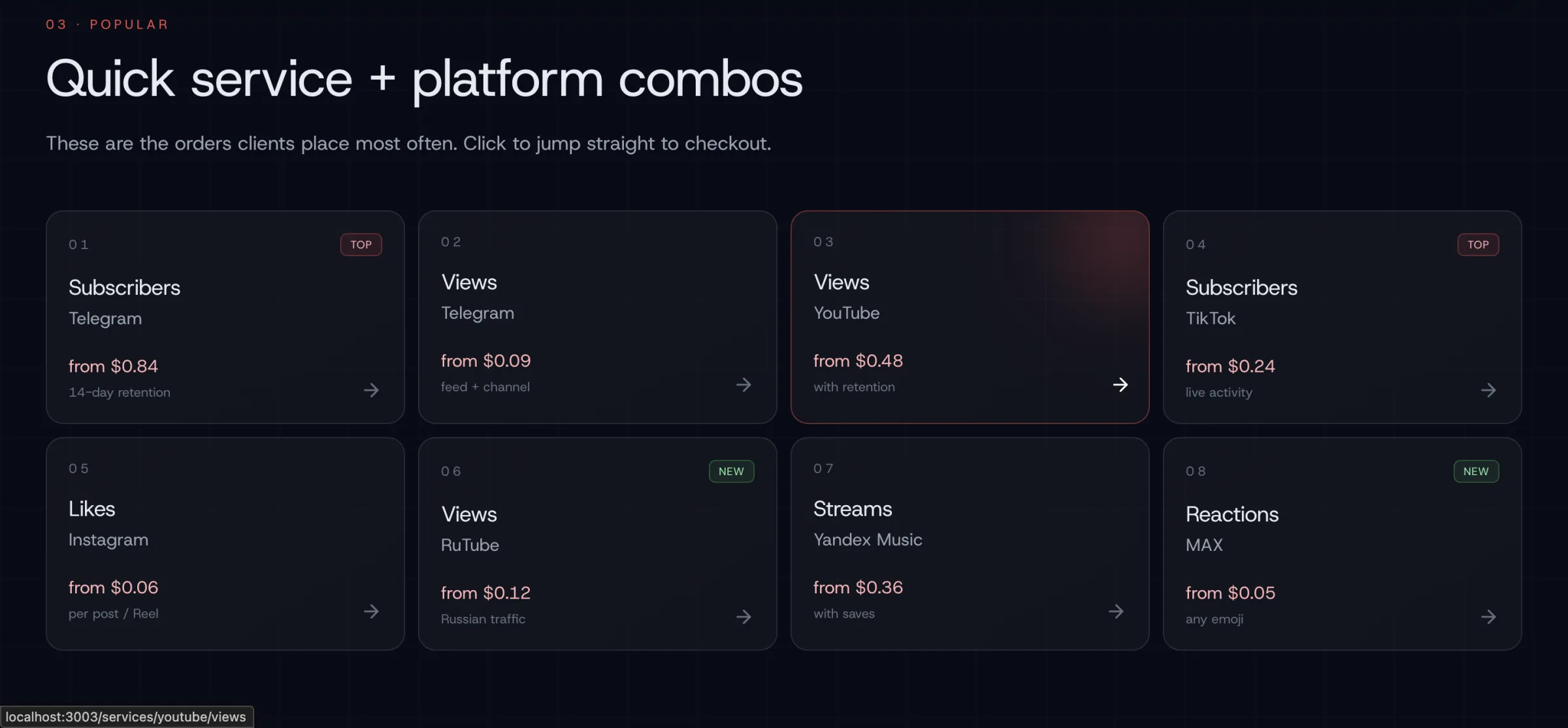This screenshot has width=1568, height=728.
Task: Click the "from $0.12" RuTube price
Action: pyautogui.click(x=485, y=593)
